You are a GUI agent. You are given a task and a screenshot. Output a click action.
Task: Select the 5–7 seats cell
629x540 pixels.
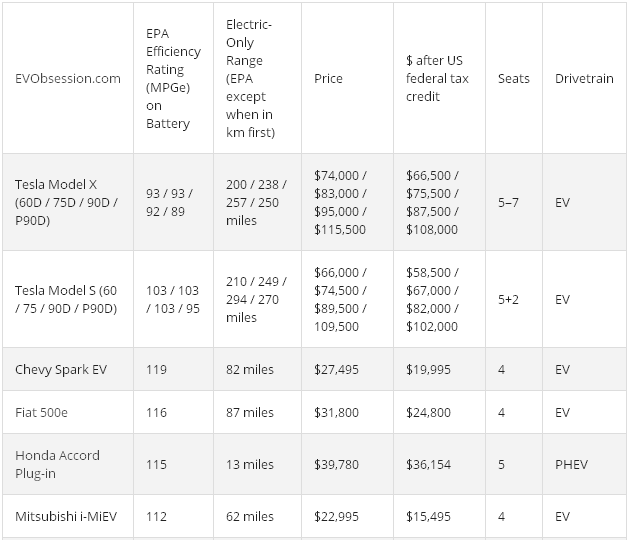click(x=509, y=201)
